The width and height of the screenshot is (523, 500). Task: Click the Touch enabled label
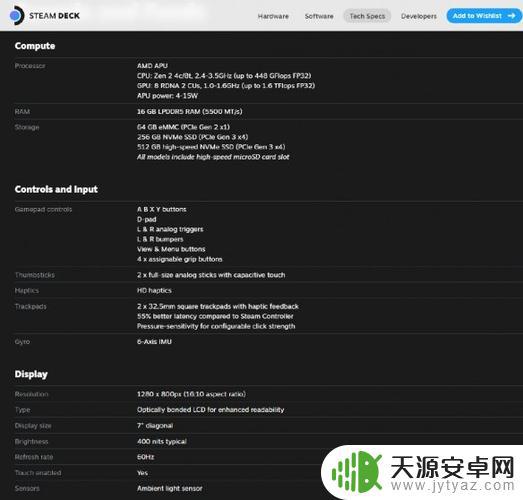tap(38, 473)
